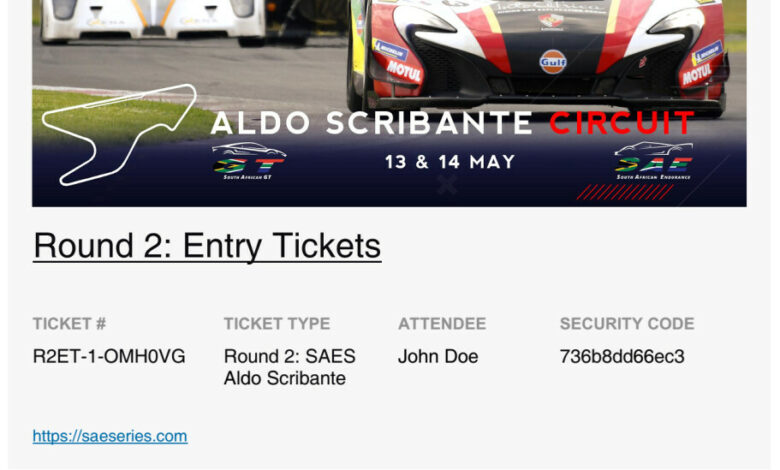The height and width of the screenshot is (470, 780).
Task: Click the red CIRCUIT word in banner
Action: coord(621,124)
